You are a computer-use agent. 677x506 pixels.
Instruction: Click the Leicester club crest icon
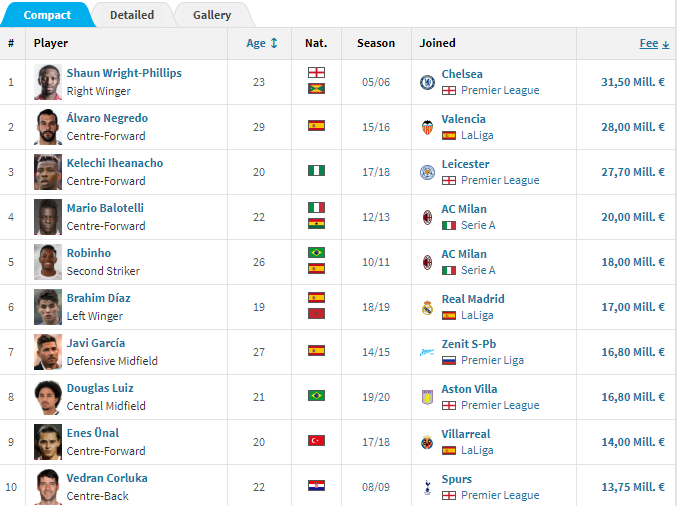pos(427,172)
